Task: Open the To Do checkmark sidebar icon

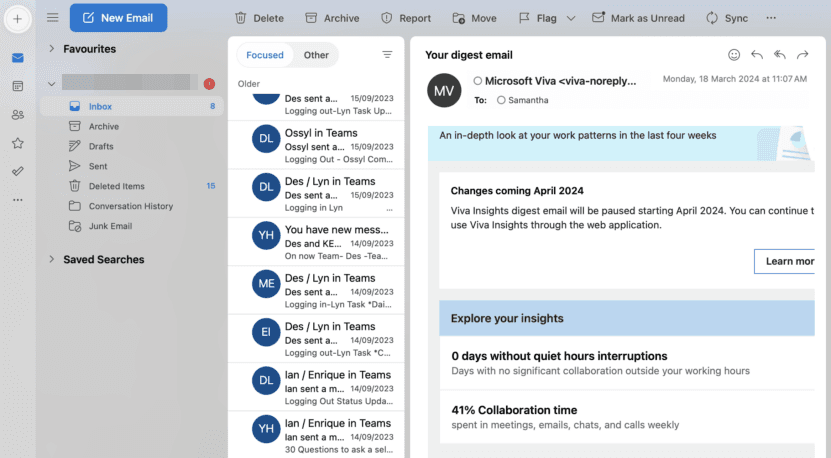Action: [17, 171]
